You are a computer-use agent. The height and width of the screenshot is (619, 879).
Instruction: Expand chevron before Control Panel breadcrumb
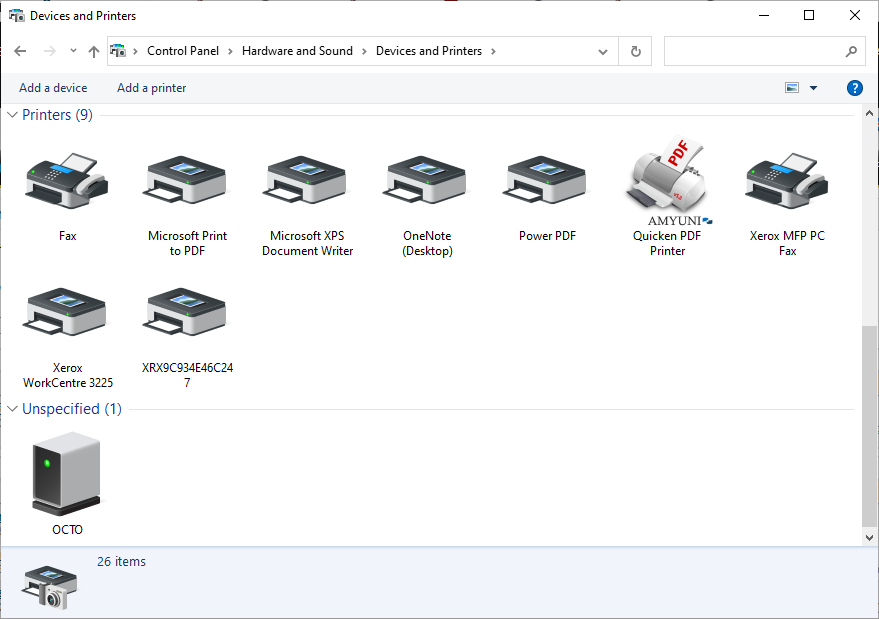(x=135, y=52)
